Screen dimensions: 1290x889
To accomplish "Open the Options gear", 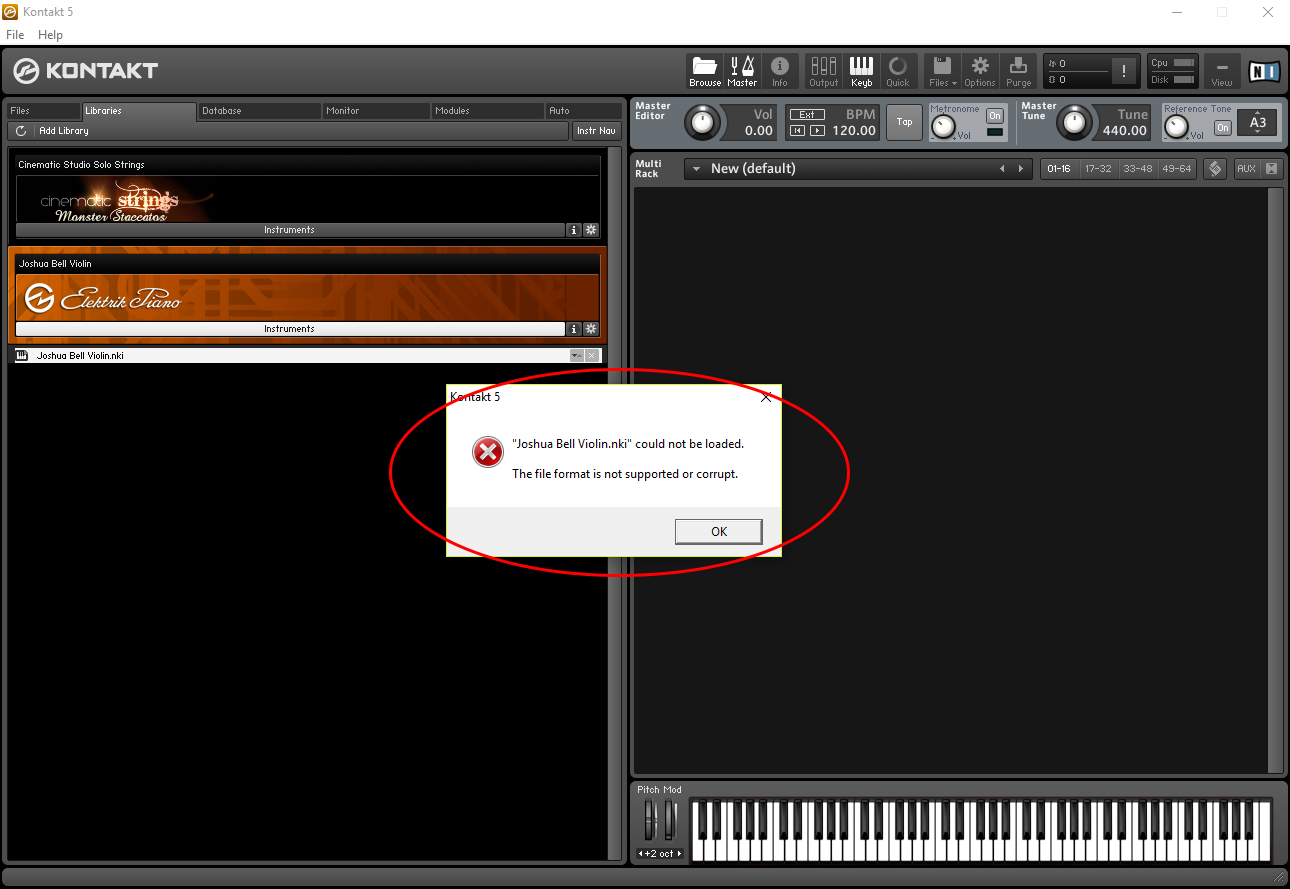I will pyautogui.click(x=980, y=71).
